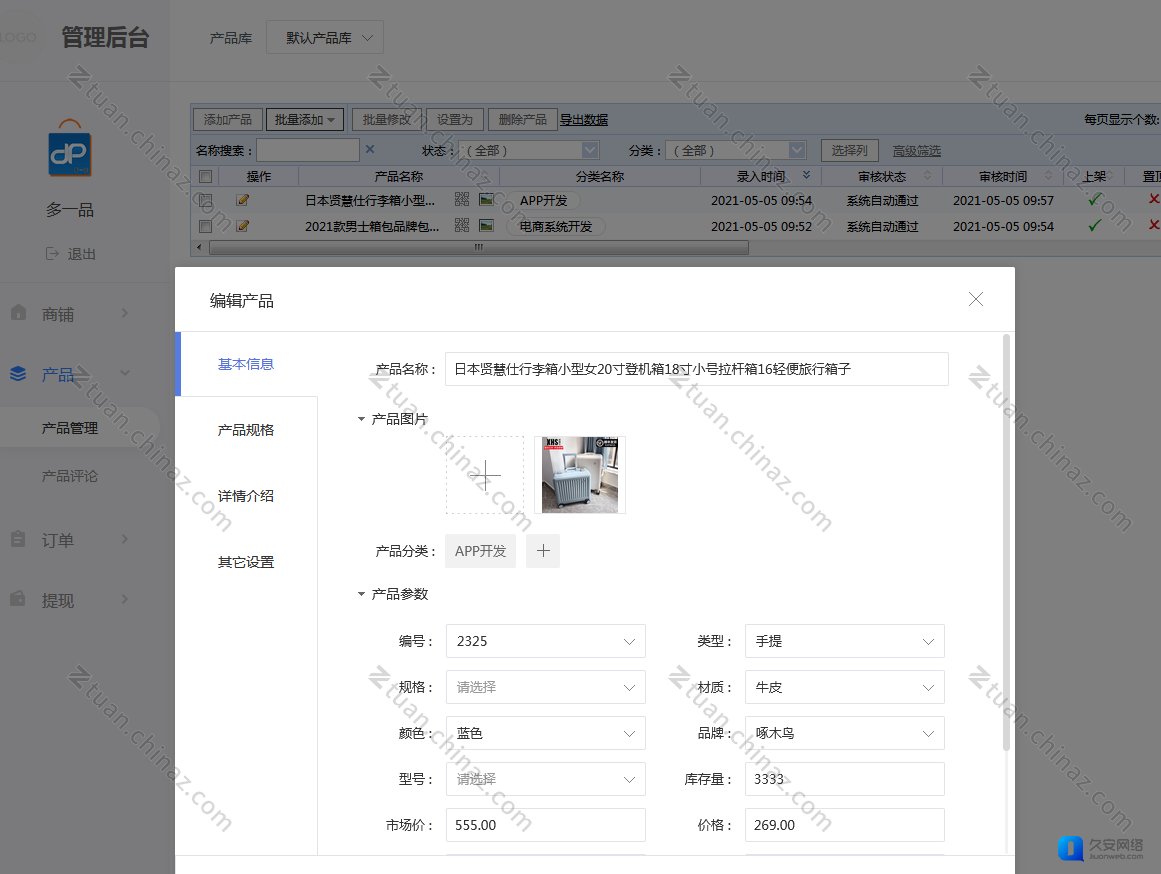The height and width of the screenshot is (874, 1161).
Task: Click the 退出 logout icon
Action: [x=52, y=253]
